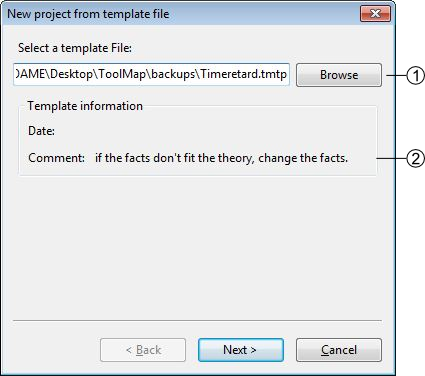Select the "Comment:" label
Image resolution: width=425 pixels, height=376 pixels.
[x=56, y=158]
